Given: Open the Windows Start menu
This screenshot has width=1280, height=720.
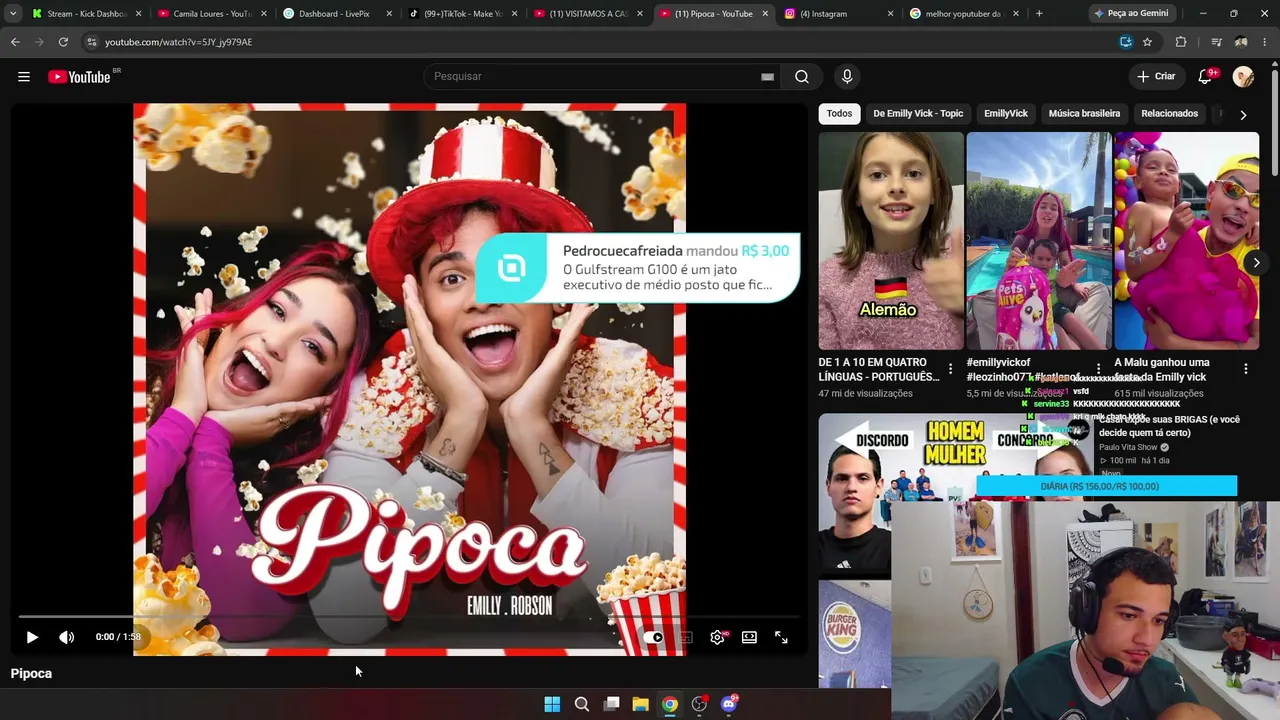Looking at the screenshot, I should [552, 704].
